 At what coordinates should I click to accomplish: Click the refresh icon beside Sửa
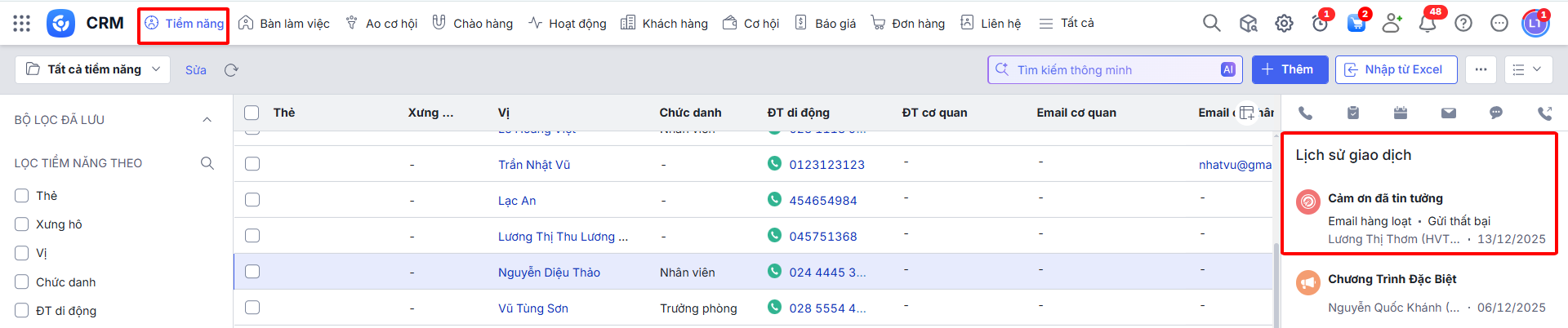click(x=231, y=70)
